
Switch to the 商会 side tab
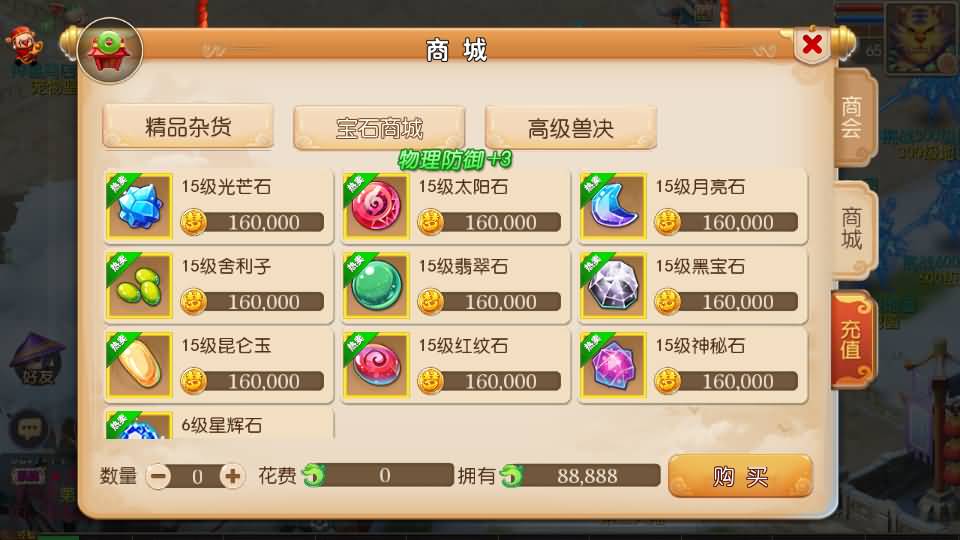coord(853,117)
